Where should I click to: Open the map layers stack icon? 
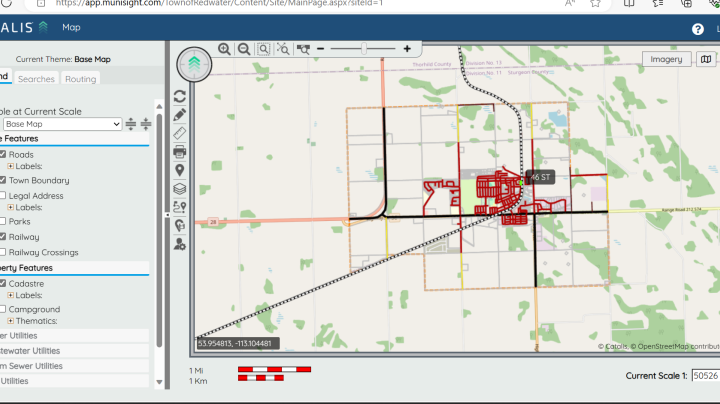(180, 188)
